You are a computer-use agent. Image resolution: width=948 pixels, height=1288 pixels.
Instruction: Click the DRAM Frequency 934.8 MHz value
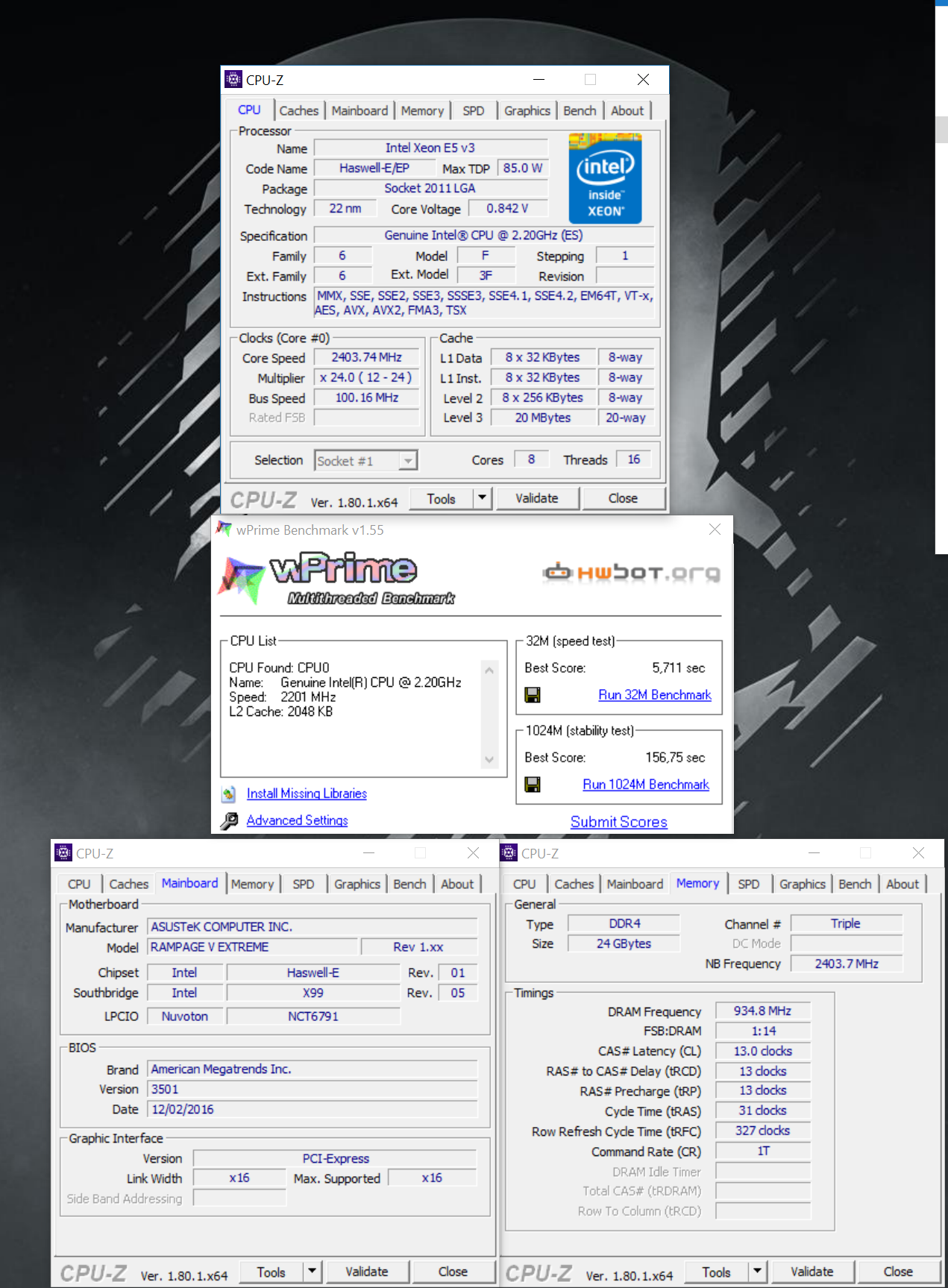click(x=762, y=1011)
